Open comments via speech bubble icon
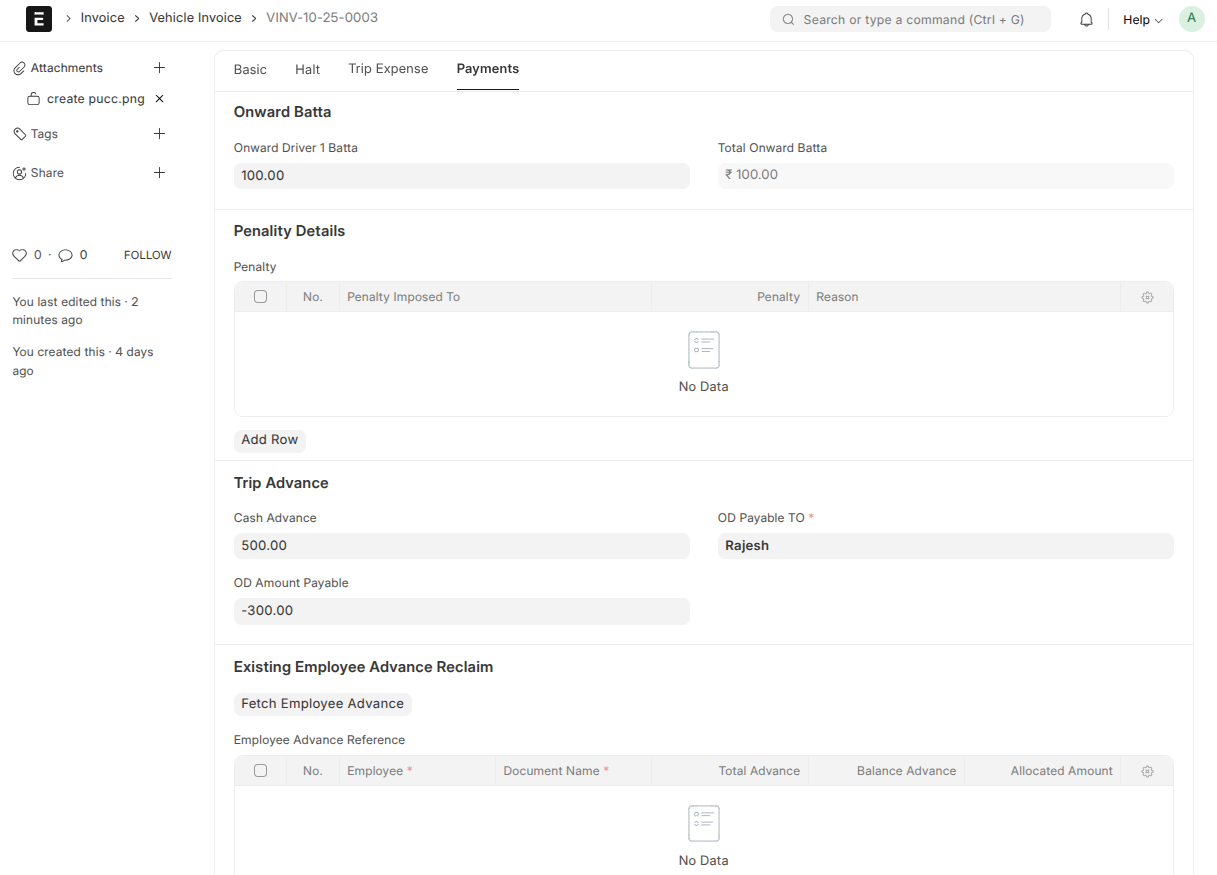 [x=65, y=255]
